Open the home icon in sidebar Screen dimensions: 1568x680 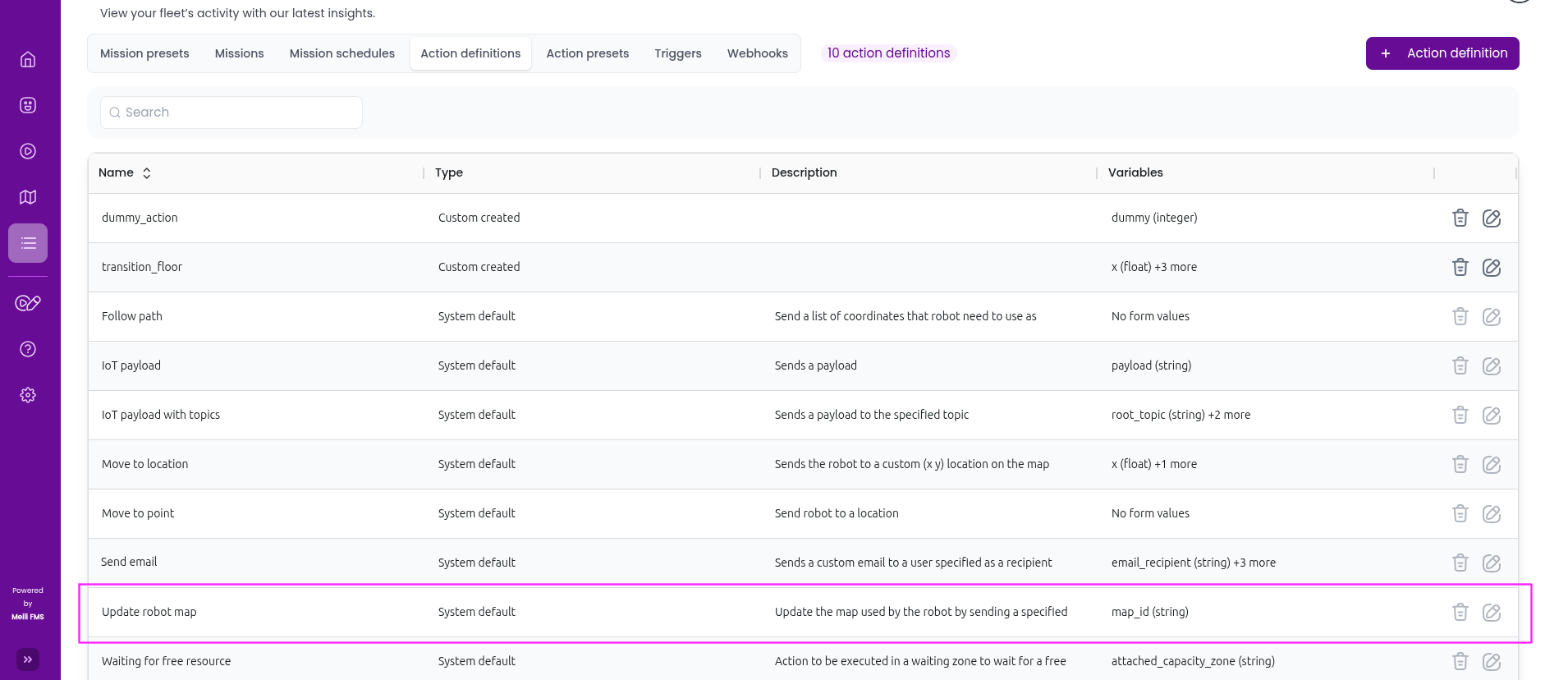[28, 59]
